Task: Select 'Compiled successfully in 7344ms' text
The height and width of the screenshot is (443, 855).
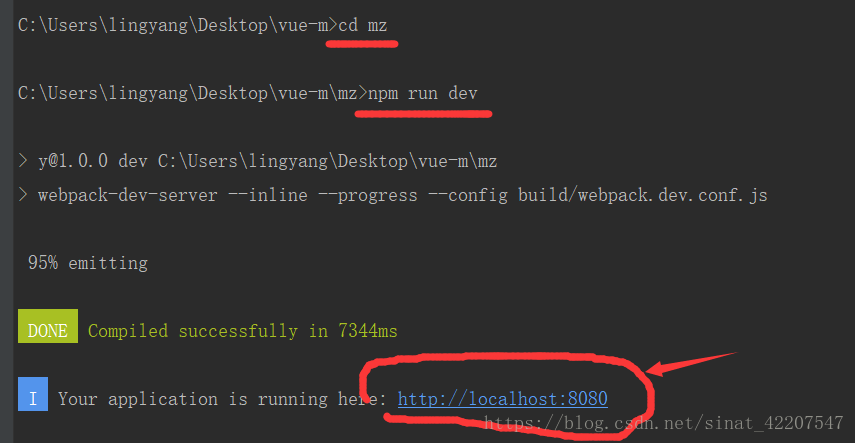Action: tap(243, 331)
